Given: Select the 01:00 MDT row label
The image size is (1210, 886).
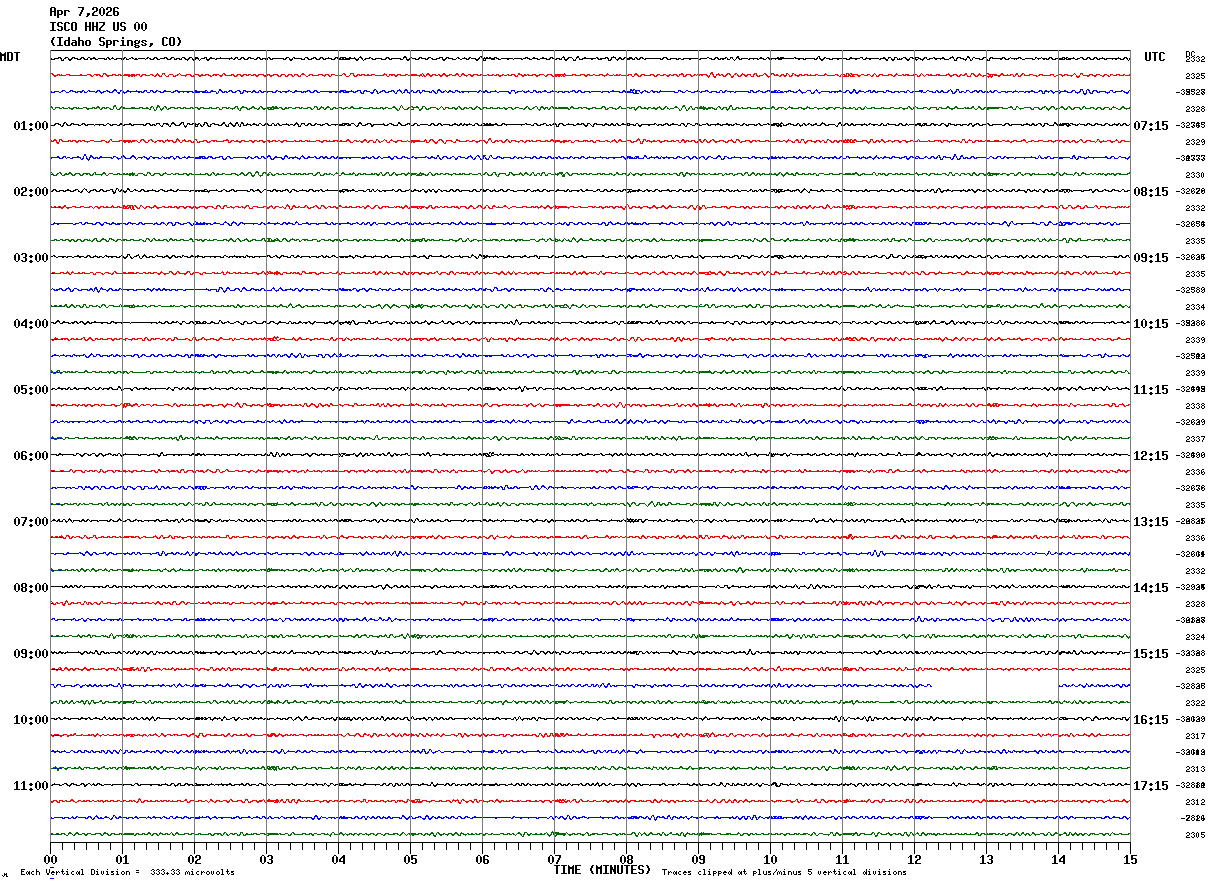Looking at the screenshot, I should 31,126.
